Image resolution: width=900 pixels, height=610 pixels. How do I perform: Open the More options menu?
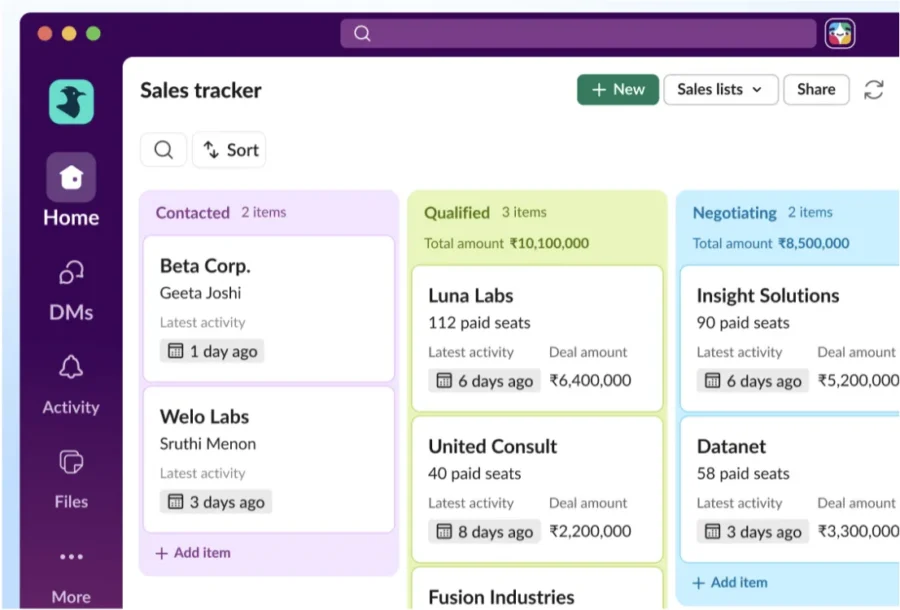click(x=71, y=576)
